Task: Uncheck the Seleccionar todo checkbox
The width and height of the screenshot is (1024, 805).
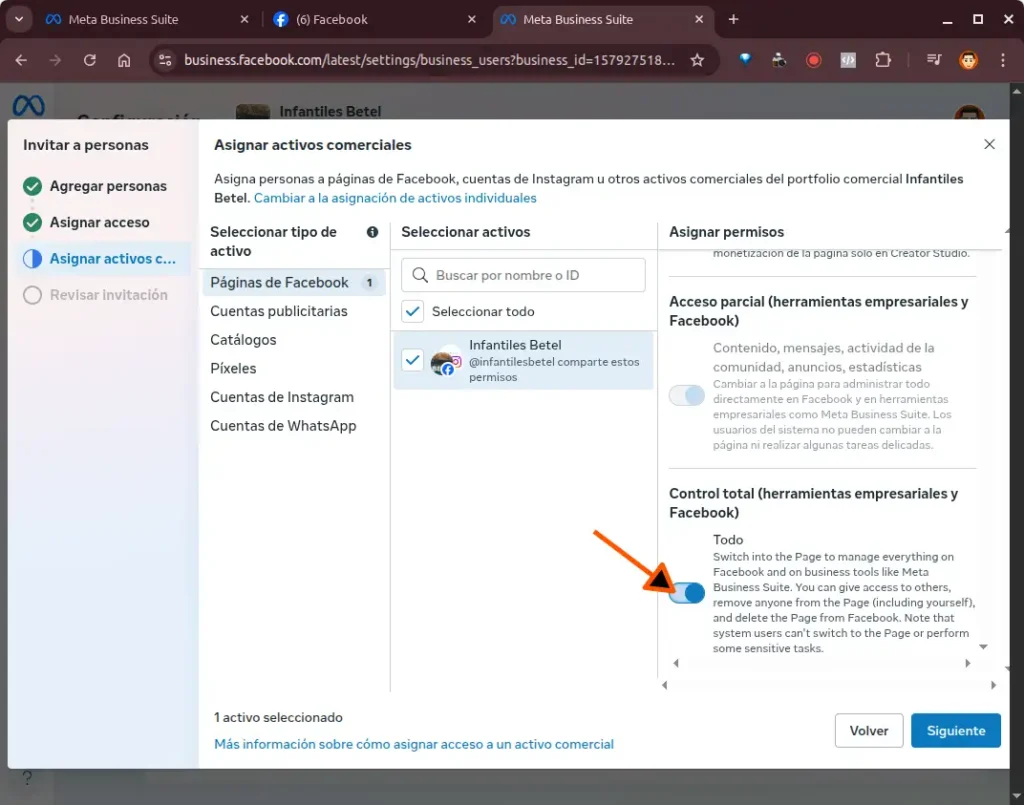Action: click(413, 312)
